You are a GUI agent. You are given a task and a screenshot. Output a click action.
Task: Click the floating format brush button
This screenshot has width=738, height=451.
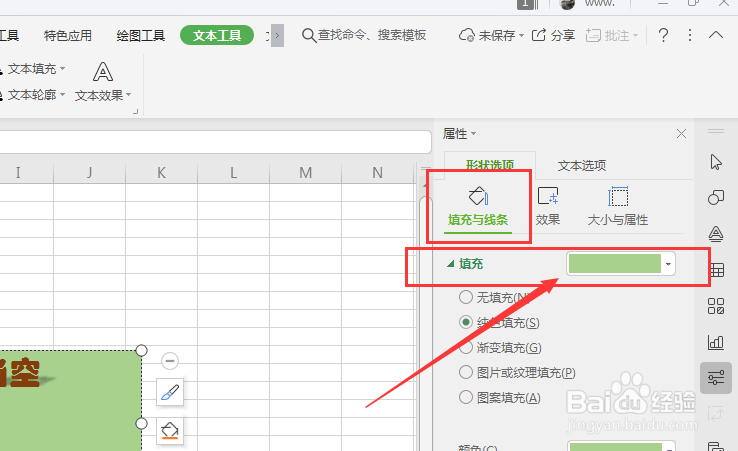(170, 392)
